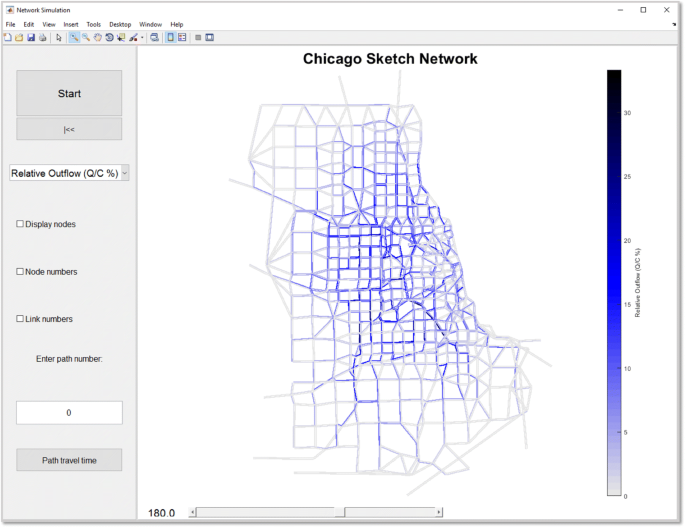Click the dock figure arrow at menu bar end
Image resolution: width=685 pixels, height=527 pixels.
click(x=674, y=25)
